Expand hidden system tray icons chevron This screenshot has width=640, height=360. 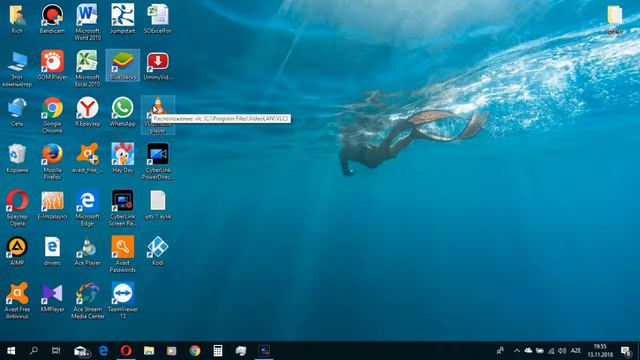pos(517,351)
